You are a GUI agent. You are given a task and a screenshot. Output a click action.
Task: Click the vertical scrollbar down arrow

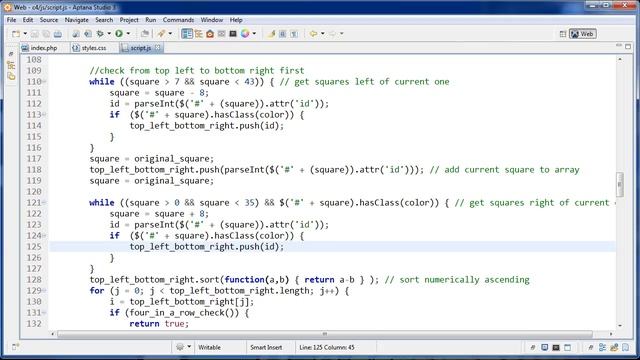tap(620, 326)
